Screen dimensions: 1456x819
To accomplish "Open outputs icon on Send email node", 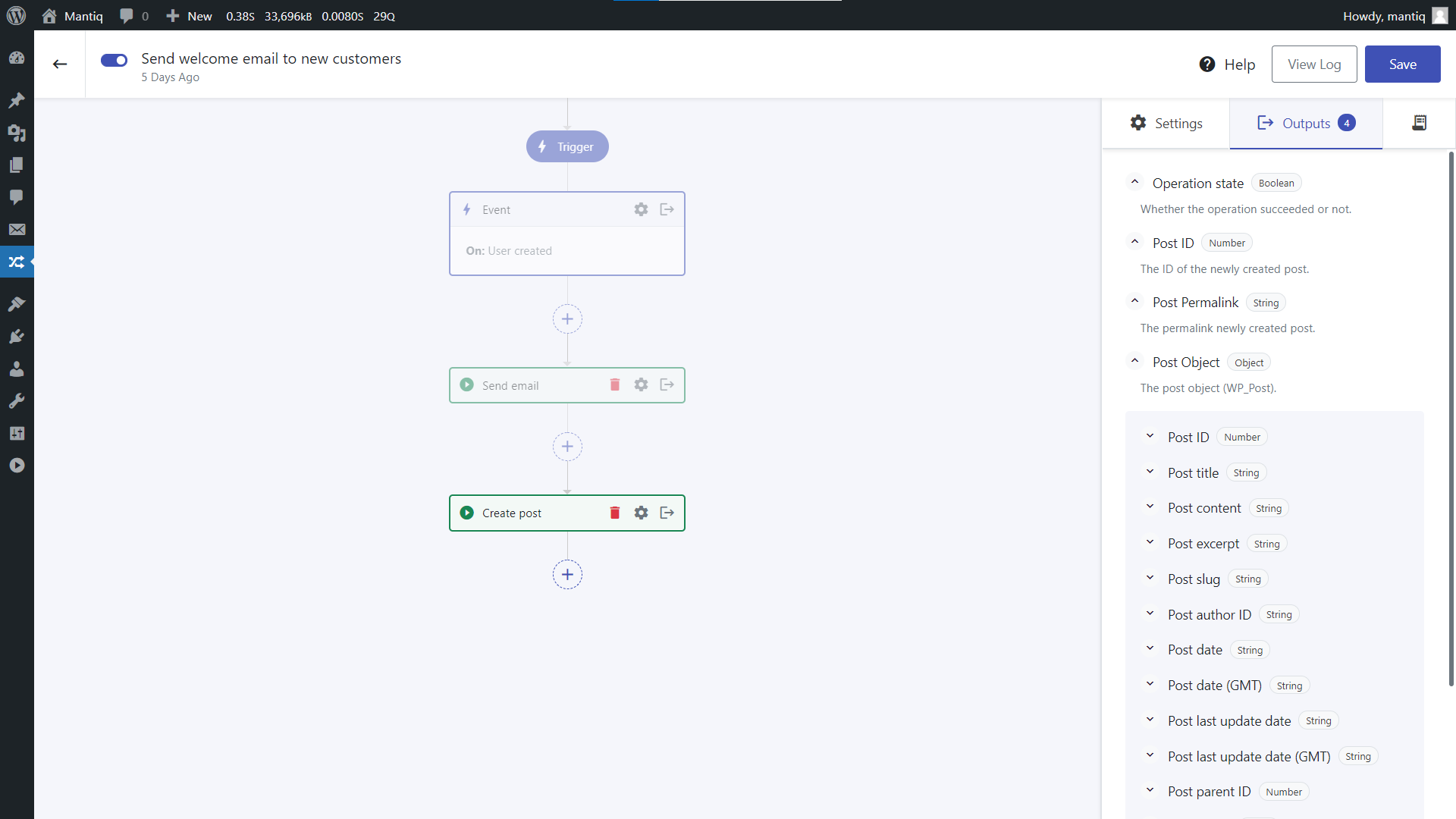I will 667,385.
